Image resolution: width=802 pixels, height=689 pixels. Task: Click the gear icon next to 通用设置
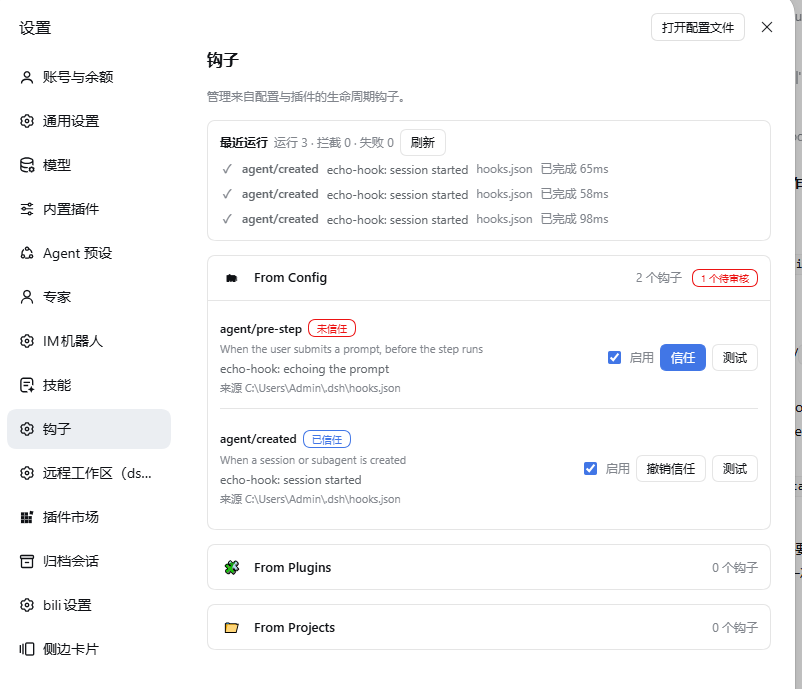tap(27, 121)
